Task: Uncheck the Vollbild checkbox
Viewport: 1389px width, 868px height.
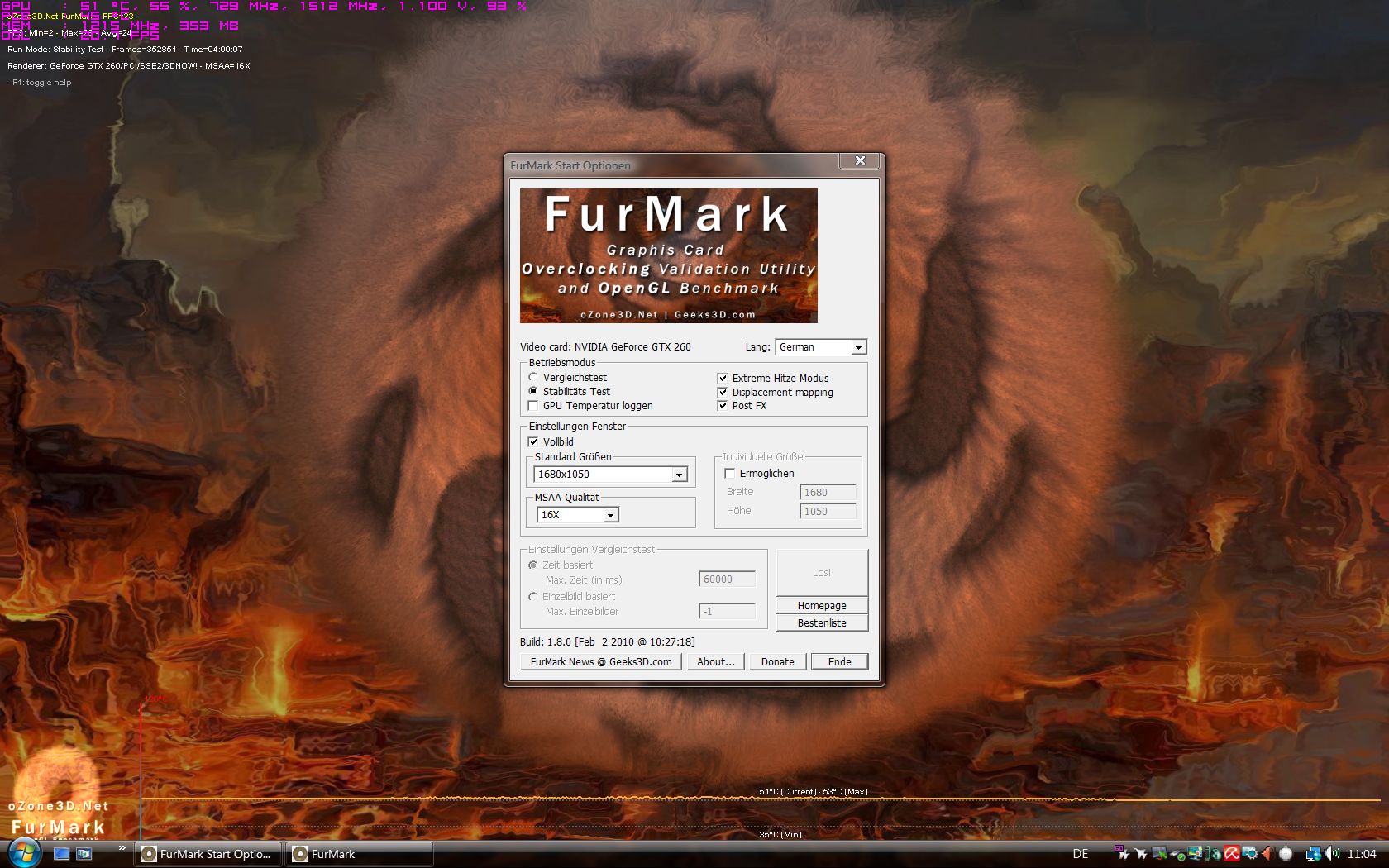Action: 533,442
